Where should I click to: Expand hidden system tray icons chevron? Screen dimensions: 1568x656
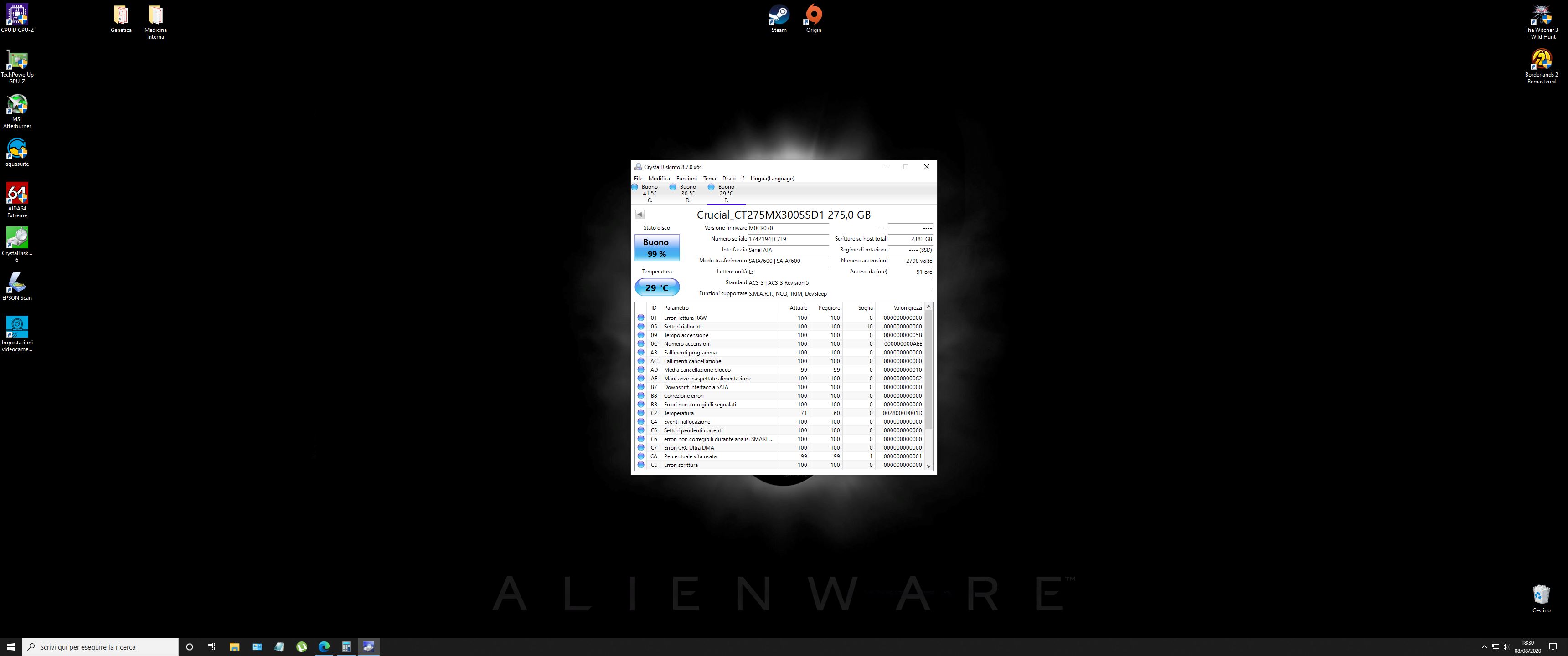click(1484, 647)
